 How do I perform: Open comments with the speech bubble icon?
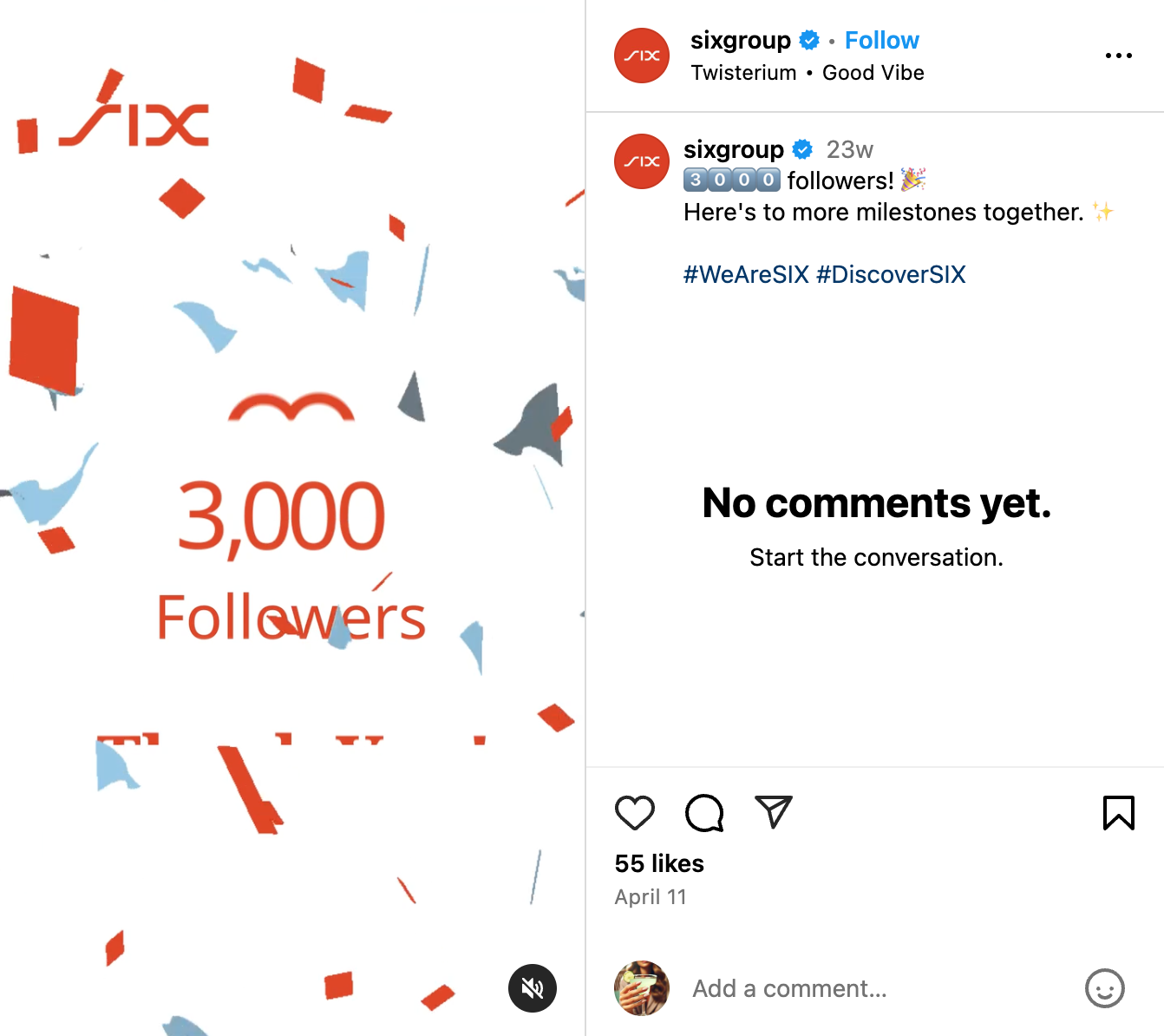point(703,813)
